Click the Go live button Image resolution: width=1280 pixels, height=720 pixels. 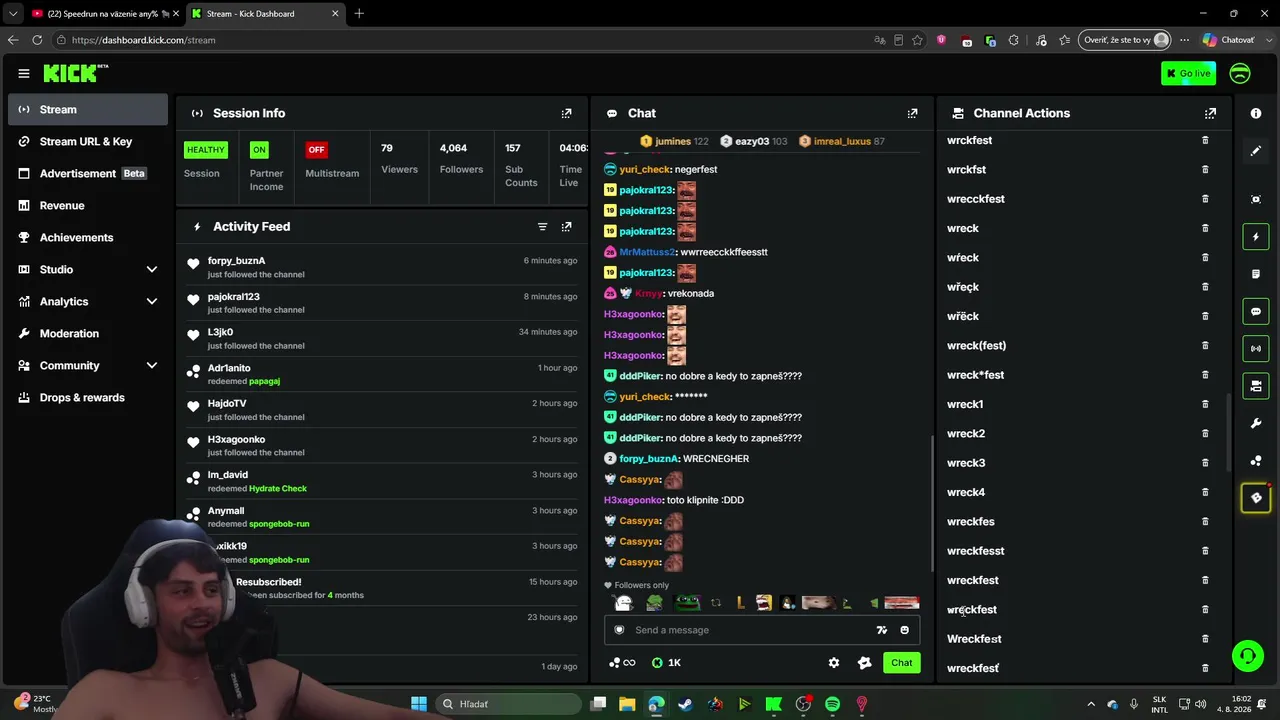click(1189, 73)
